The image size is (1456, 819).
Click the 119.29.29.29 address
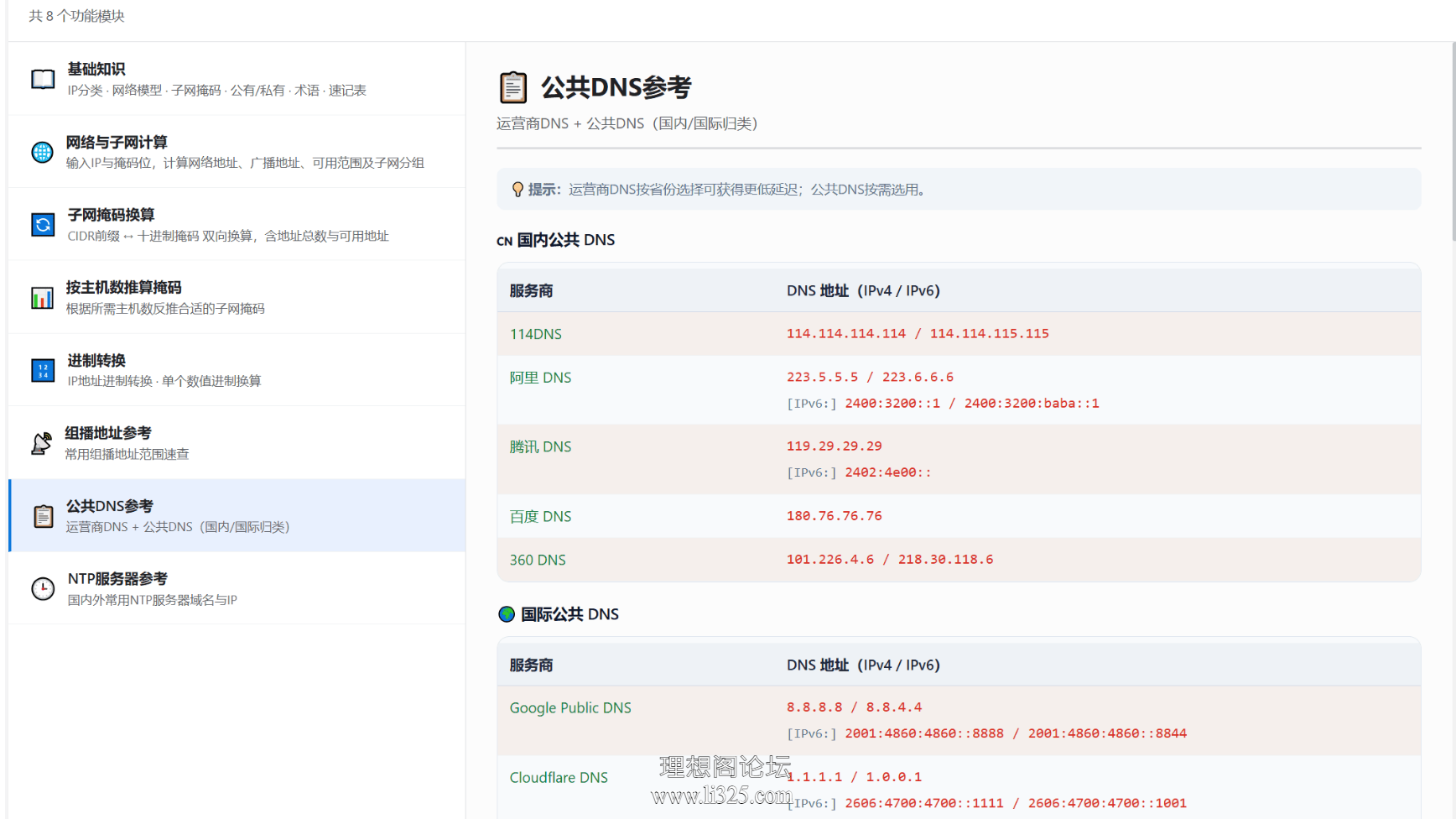coord(835,446)
